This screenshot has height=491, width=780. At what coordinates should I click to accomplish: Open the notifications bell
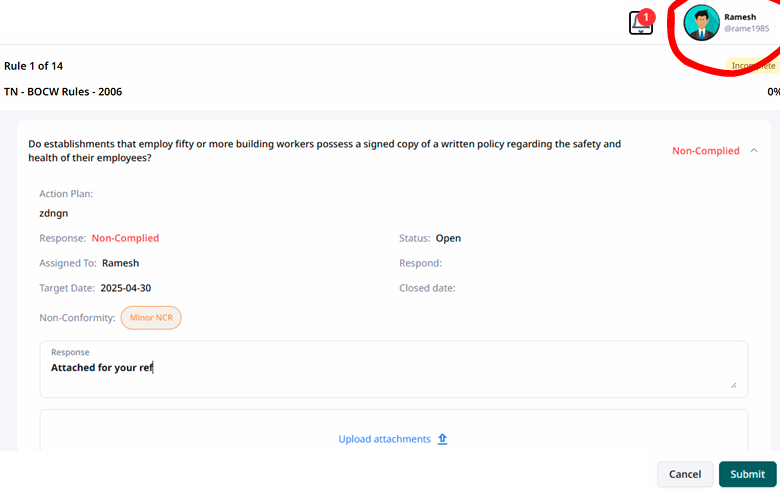[641, 23]
